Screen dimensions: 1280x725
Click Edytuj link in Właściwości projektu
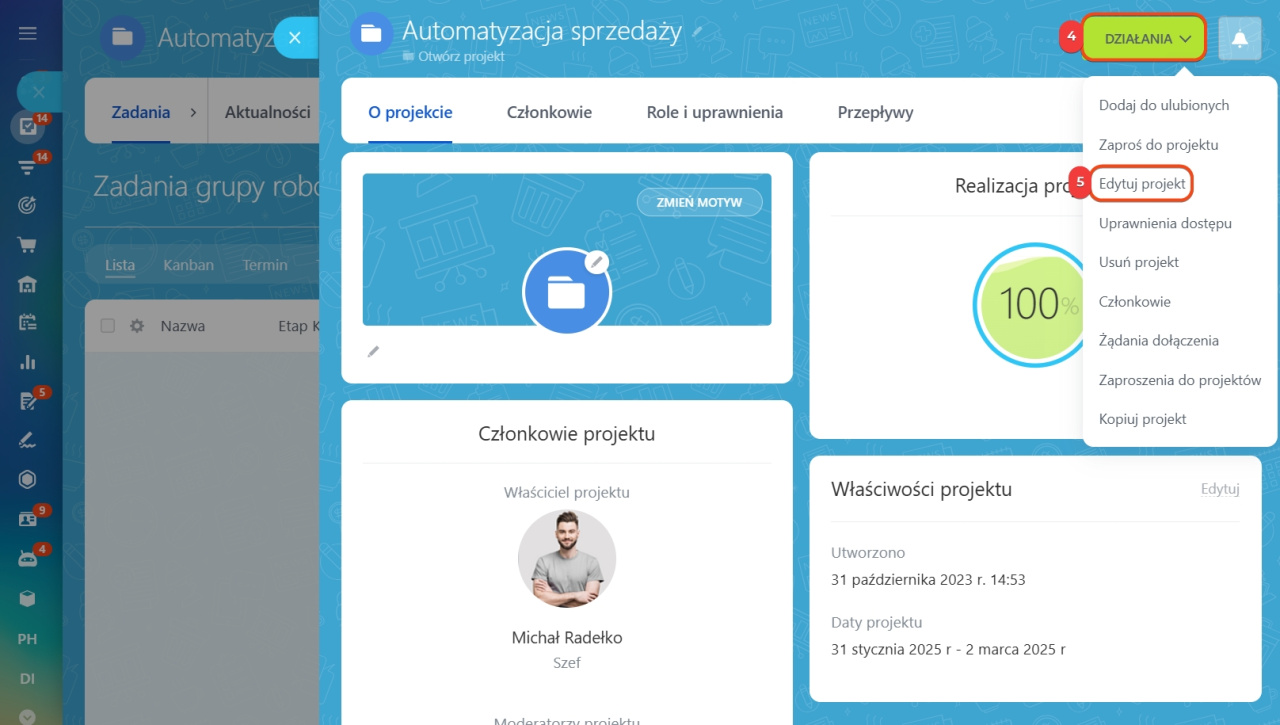[x=1220, y=489]
